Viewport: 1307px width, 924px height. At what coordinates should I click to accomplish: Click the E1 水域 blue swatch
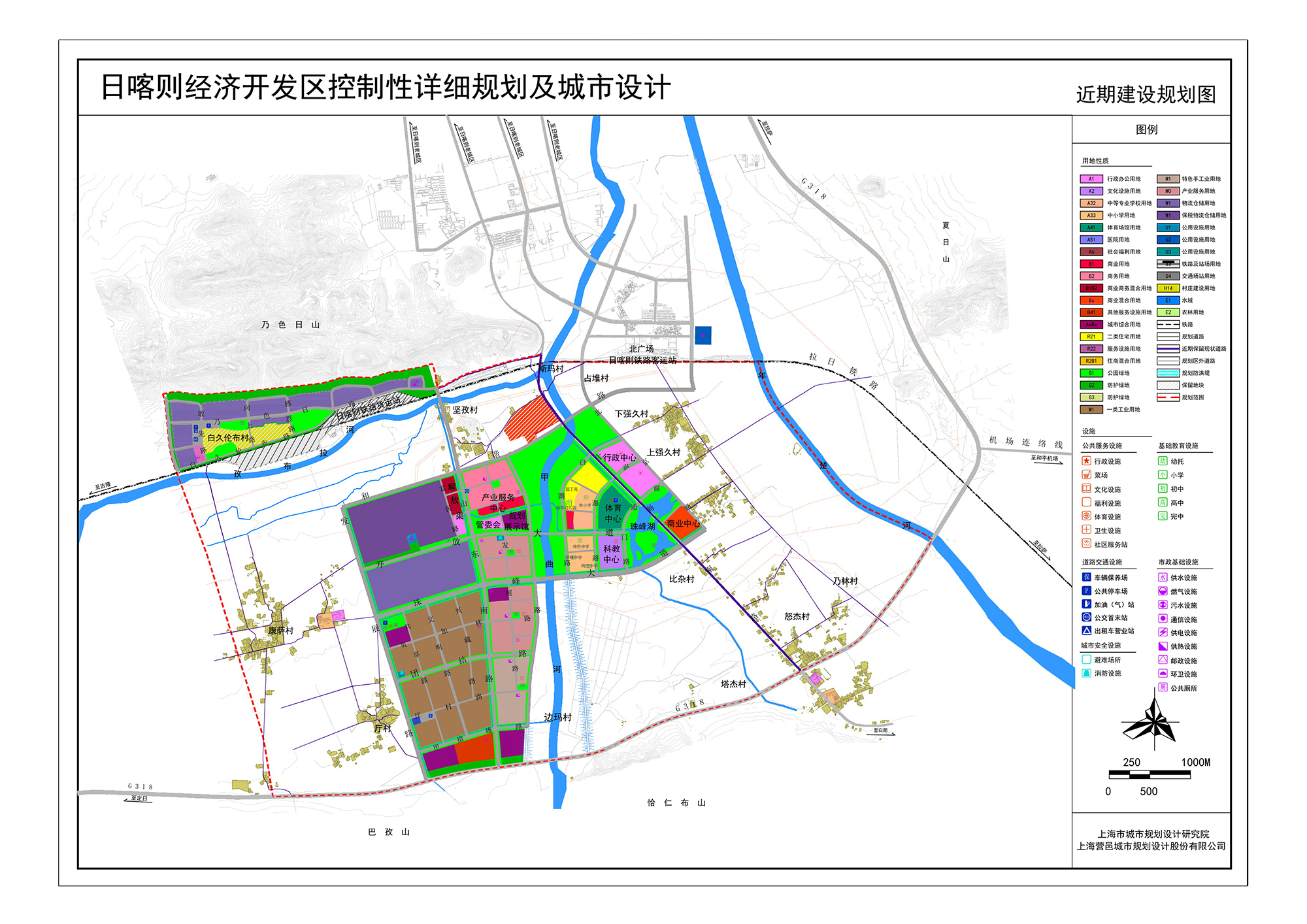point(1168,301)
